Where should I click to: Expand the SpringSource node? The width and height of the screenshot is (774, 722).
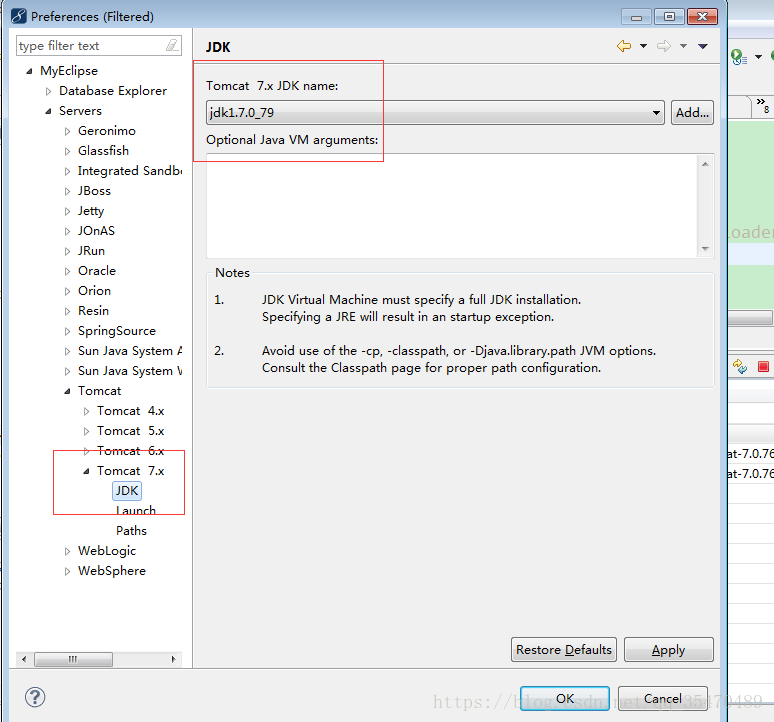[x=68, y=332]
